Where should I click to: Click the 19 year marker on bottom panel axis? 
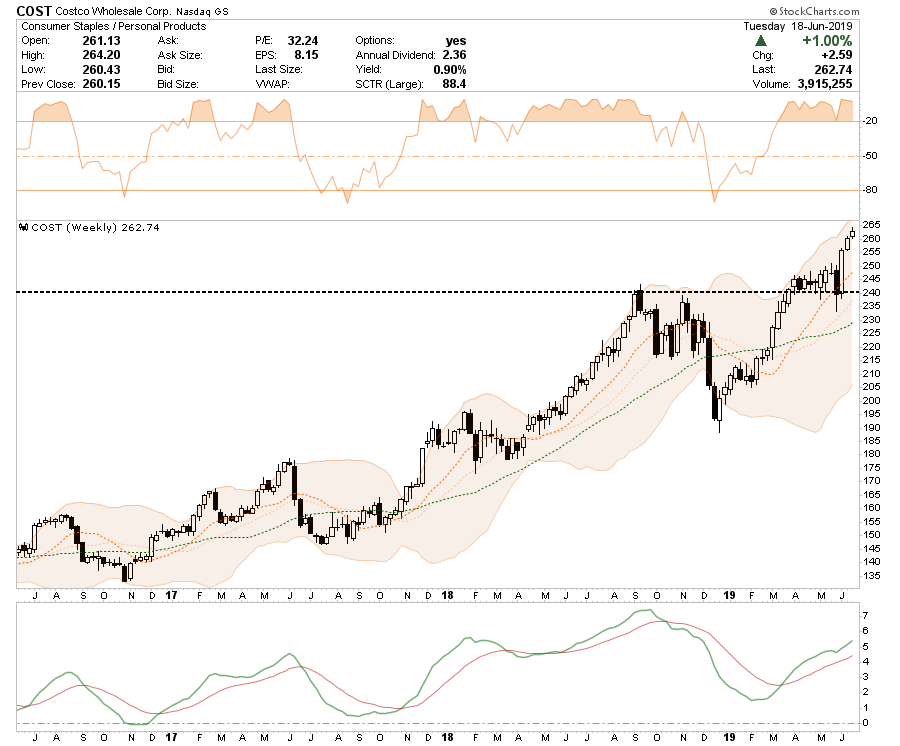[x=729, y=737]
